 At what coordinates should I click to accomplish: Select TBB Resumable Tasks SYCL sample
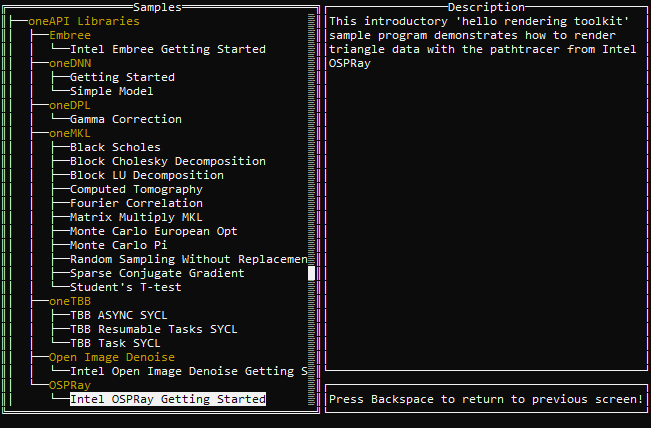pyautogui.click(x=154, y=329)
